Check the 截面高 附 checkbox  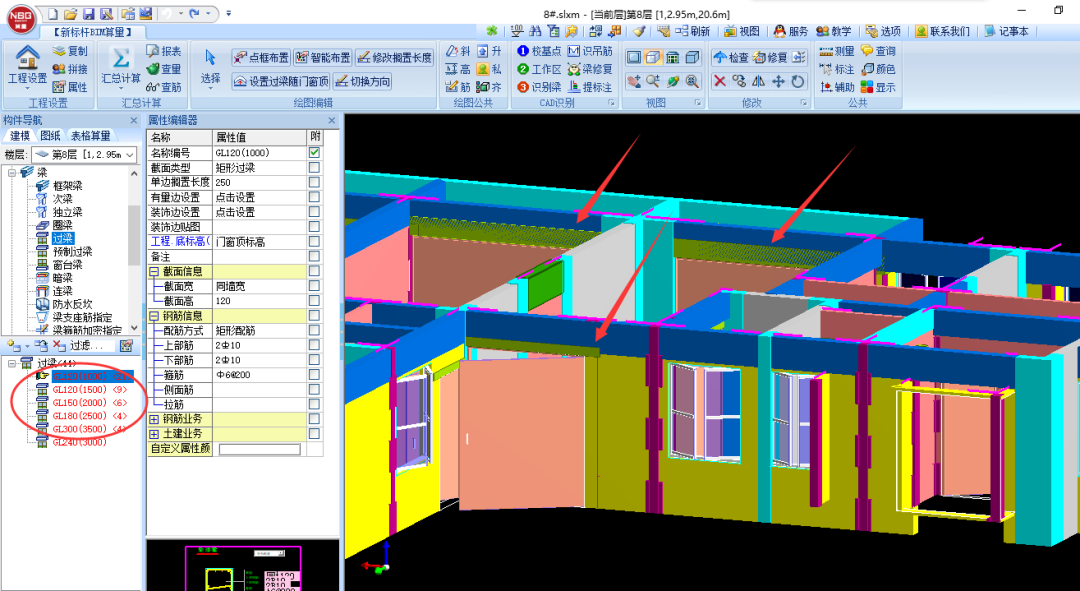[314, 301]
